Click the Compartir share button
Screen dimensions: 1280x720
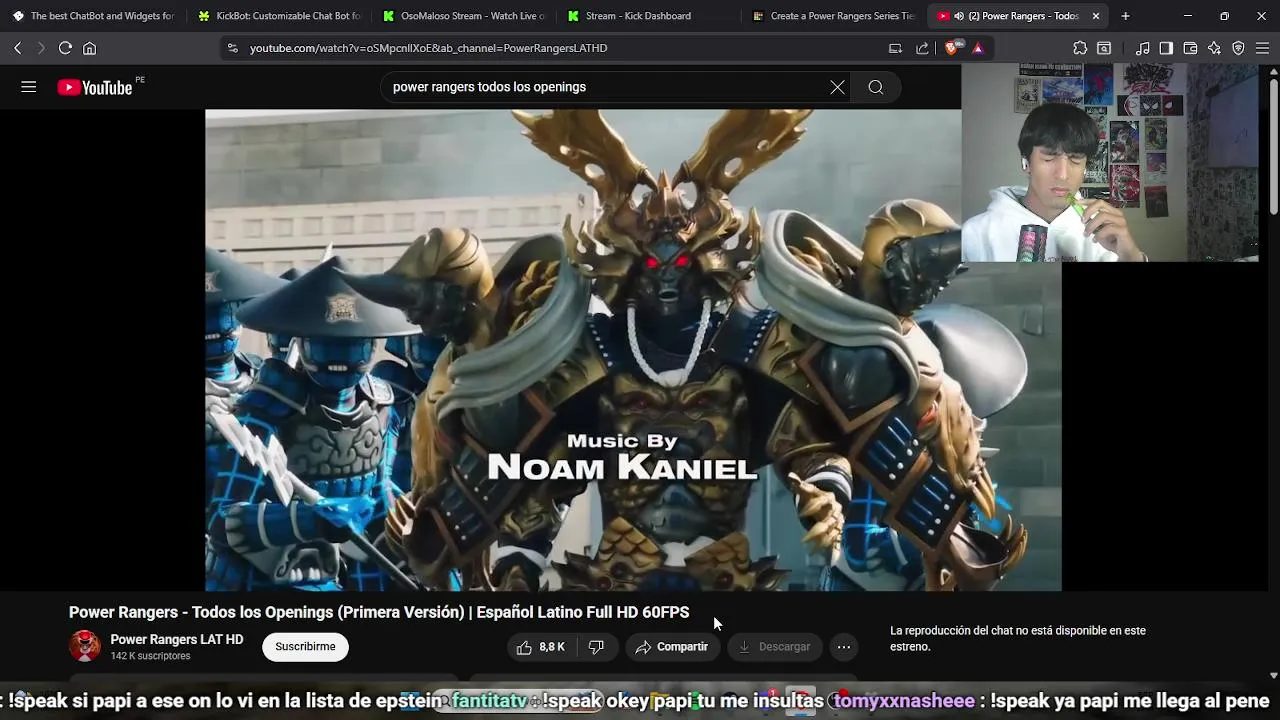672,647
